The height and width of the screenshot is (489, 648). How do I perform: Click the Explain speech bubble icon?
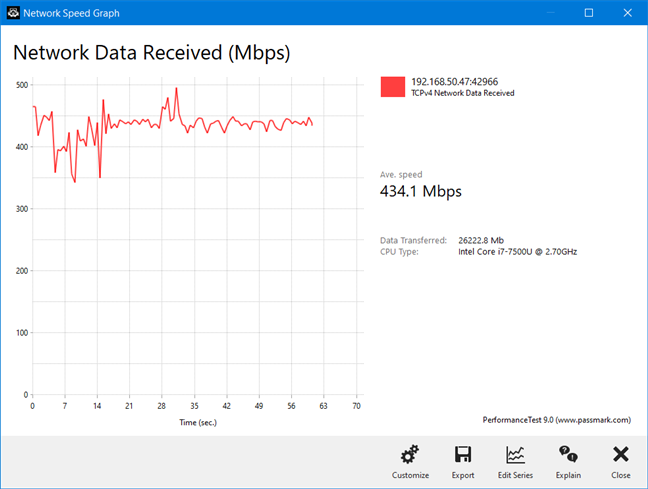[568, 454]
